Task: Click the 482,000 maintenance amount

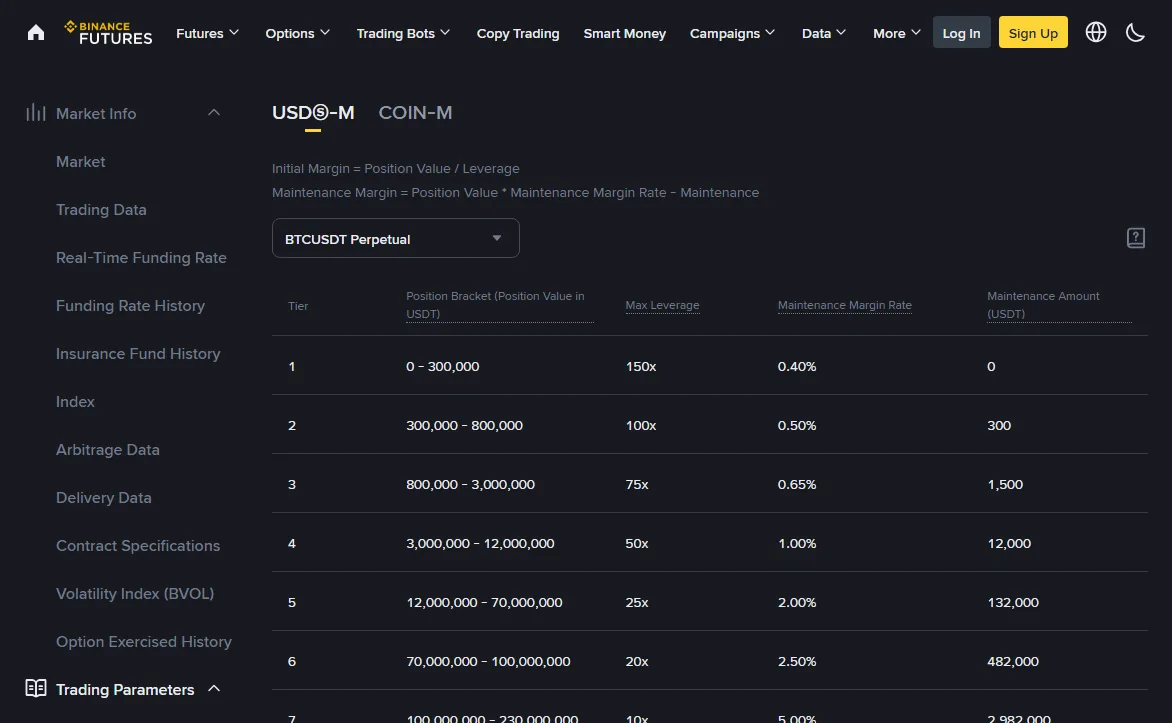Action: pos(1013,662)
